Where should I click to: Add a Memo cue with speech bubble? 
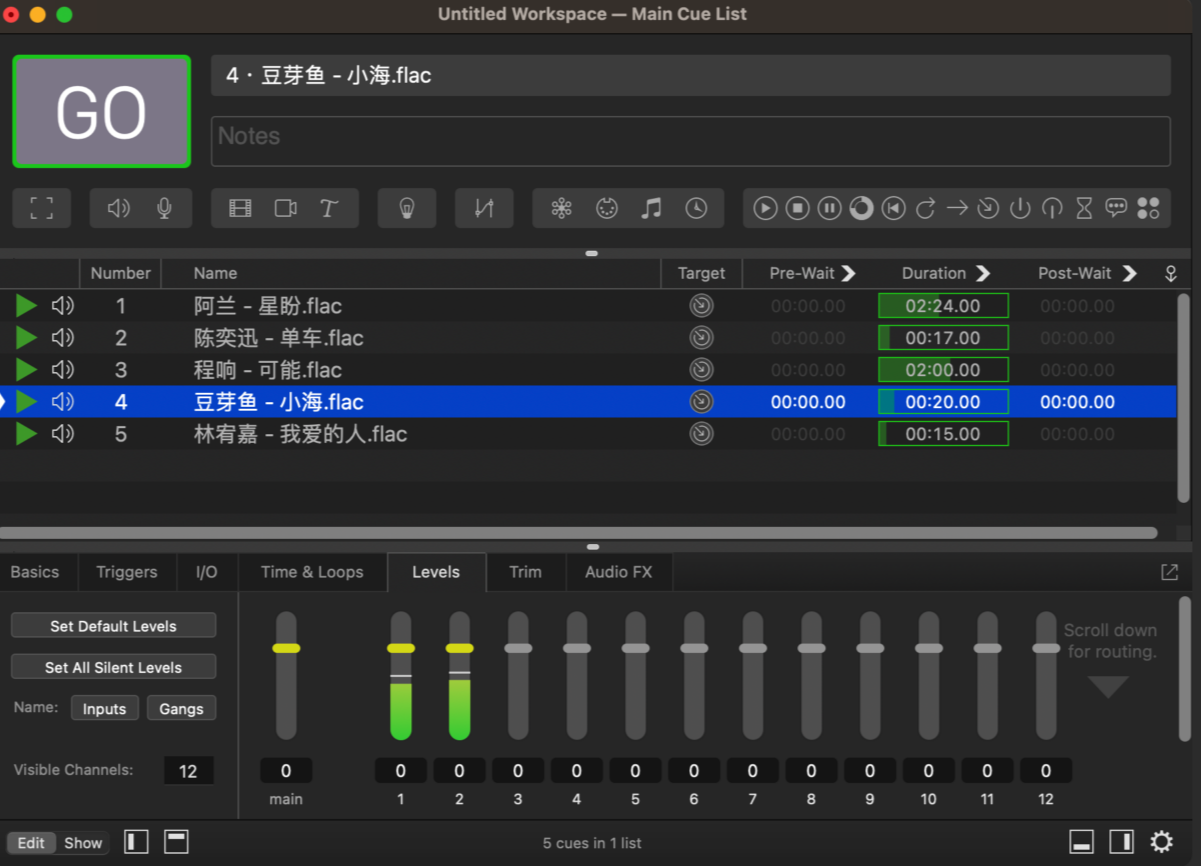point(1116,208)
